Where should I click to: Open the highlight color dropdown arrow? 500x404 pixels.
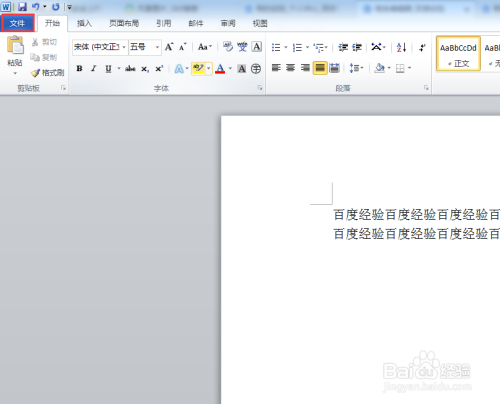(209, 69)
